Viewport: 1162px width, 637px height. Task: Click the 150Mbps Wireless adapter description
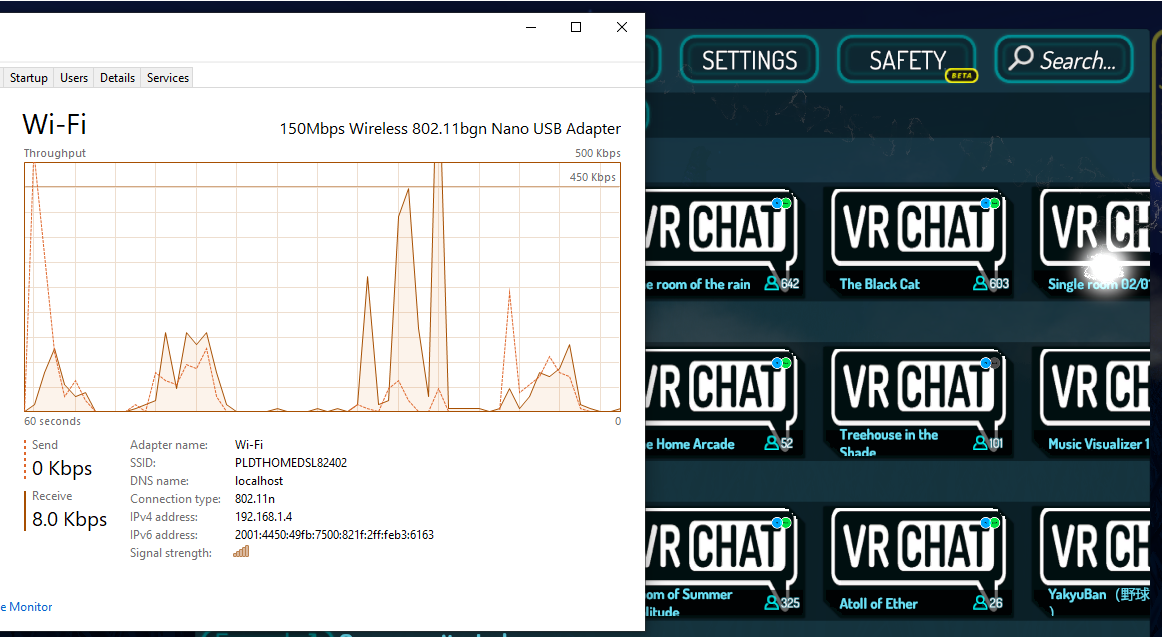tap(450, 129)
